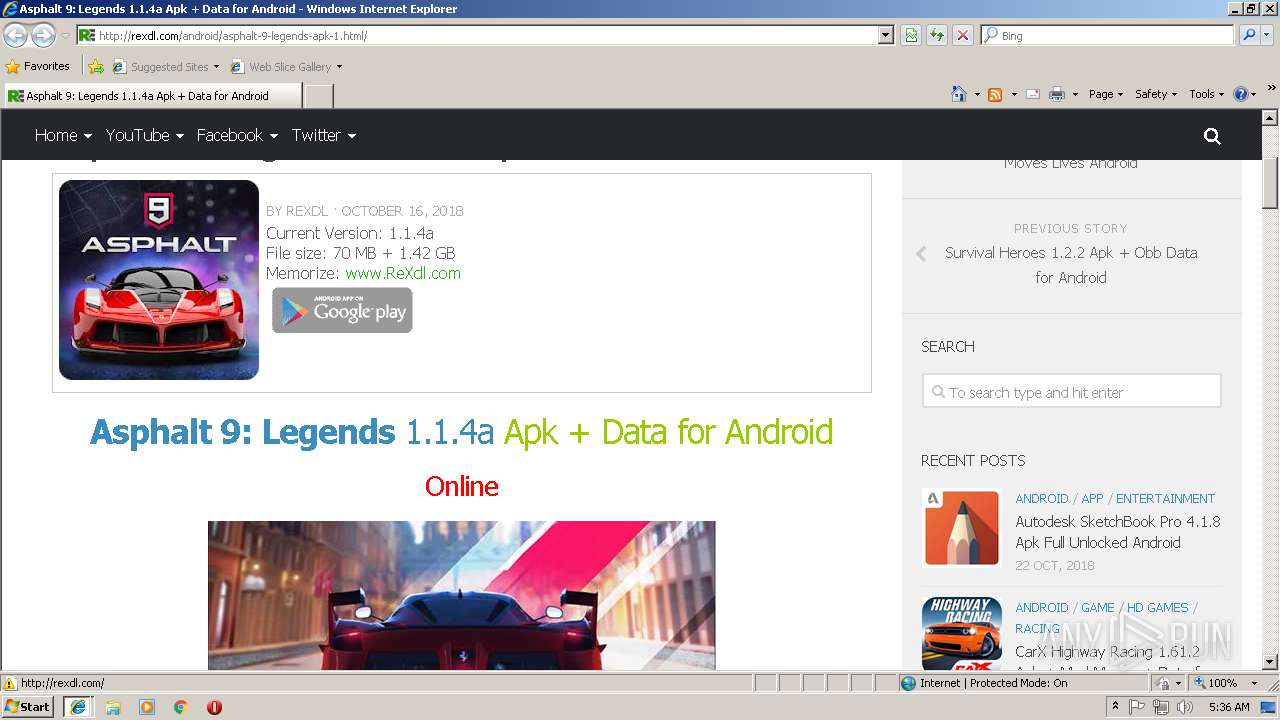
Task: Click the HD GAMES category link
Action: pos(1157,607)
